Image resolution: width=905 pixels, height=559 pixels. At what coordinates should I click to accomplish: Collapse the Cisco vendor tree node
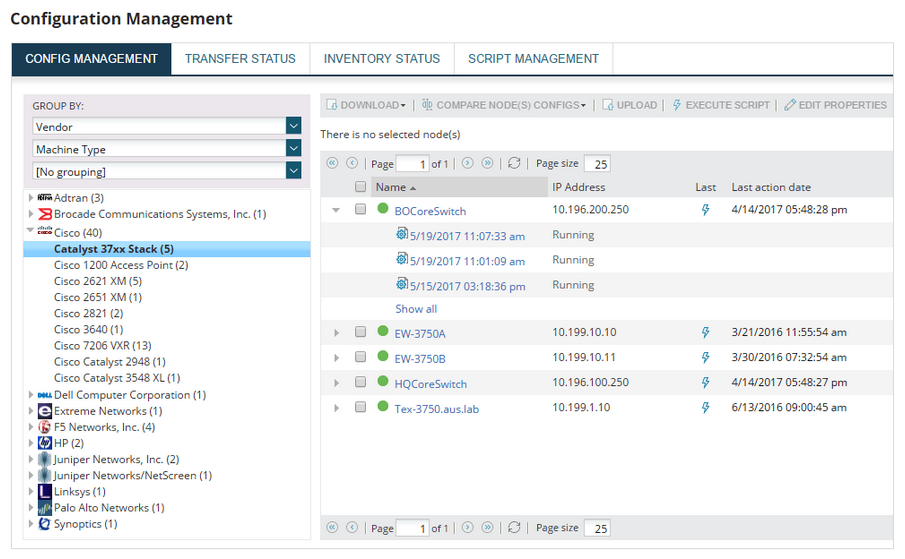(30, 230)
